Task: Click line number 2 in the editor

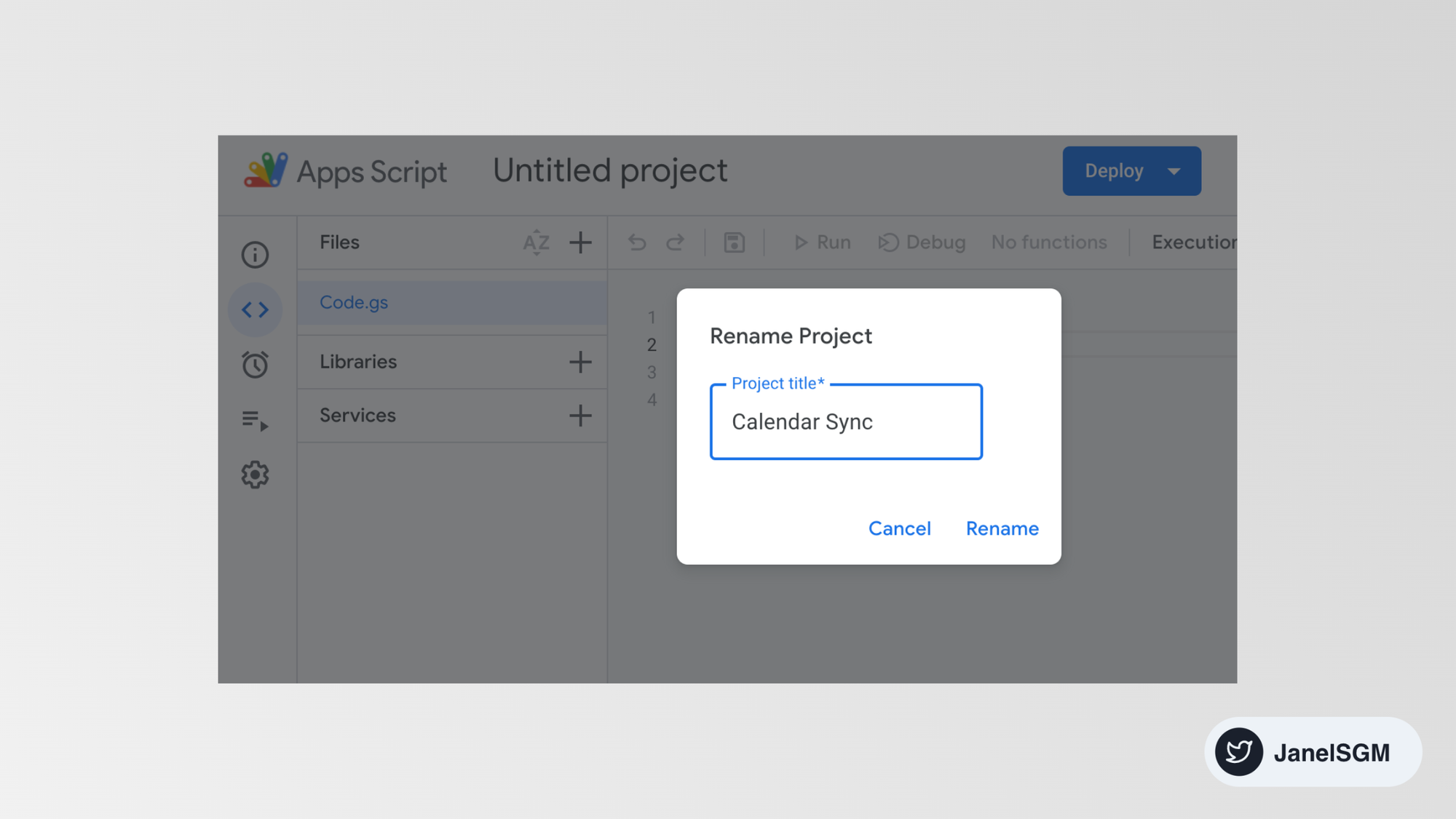Action: (x=652, y=345)
